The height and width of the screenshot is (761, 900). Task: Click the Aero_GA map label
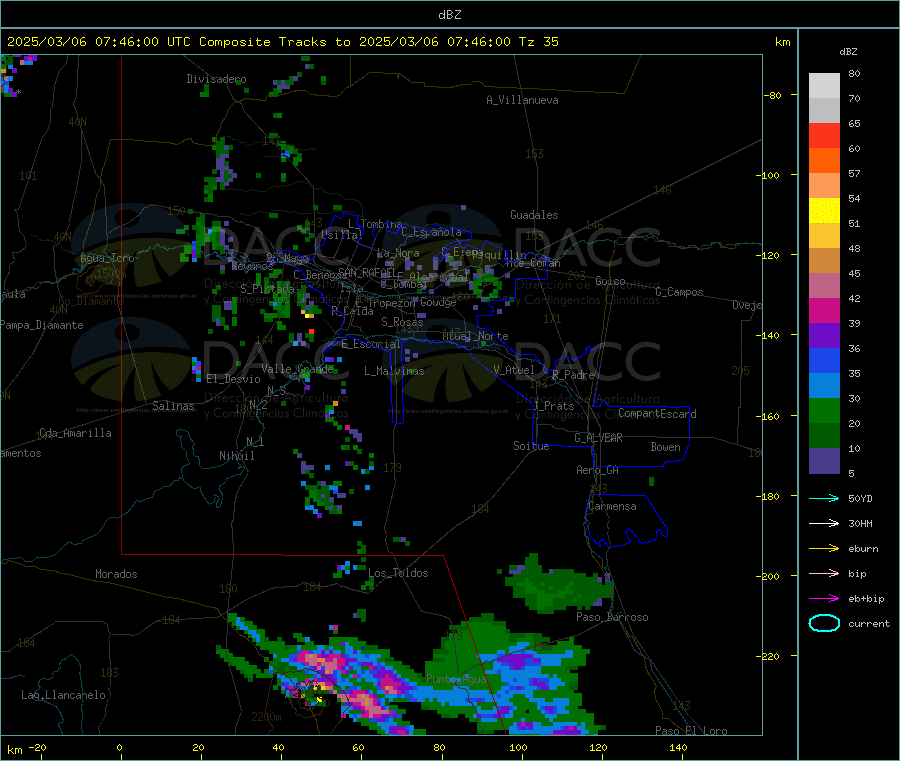pos(598,470)
